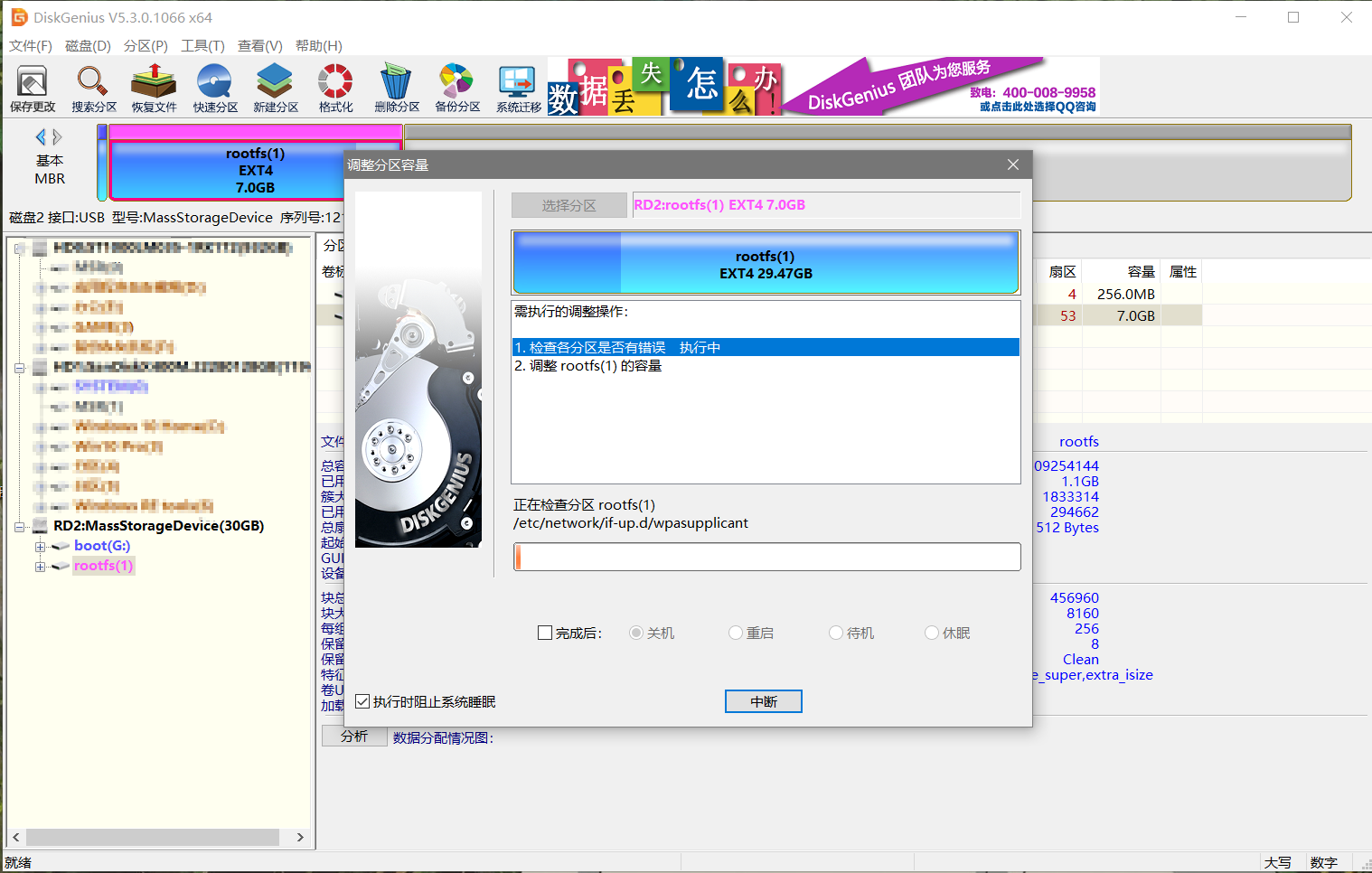Click the 删除分区 (Delete Partition) trash icon

click(396, 89)
